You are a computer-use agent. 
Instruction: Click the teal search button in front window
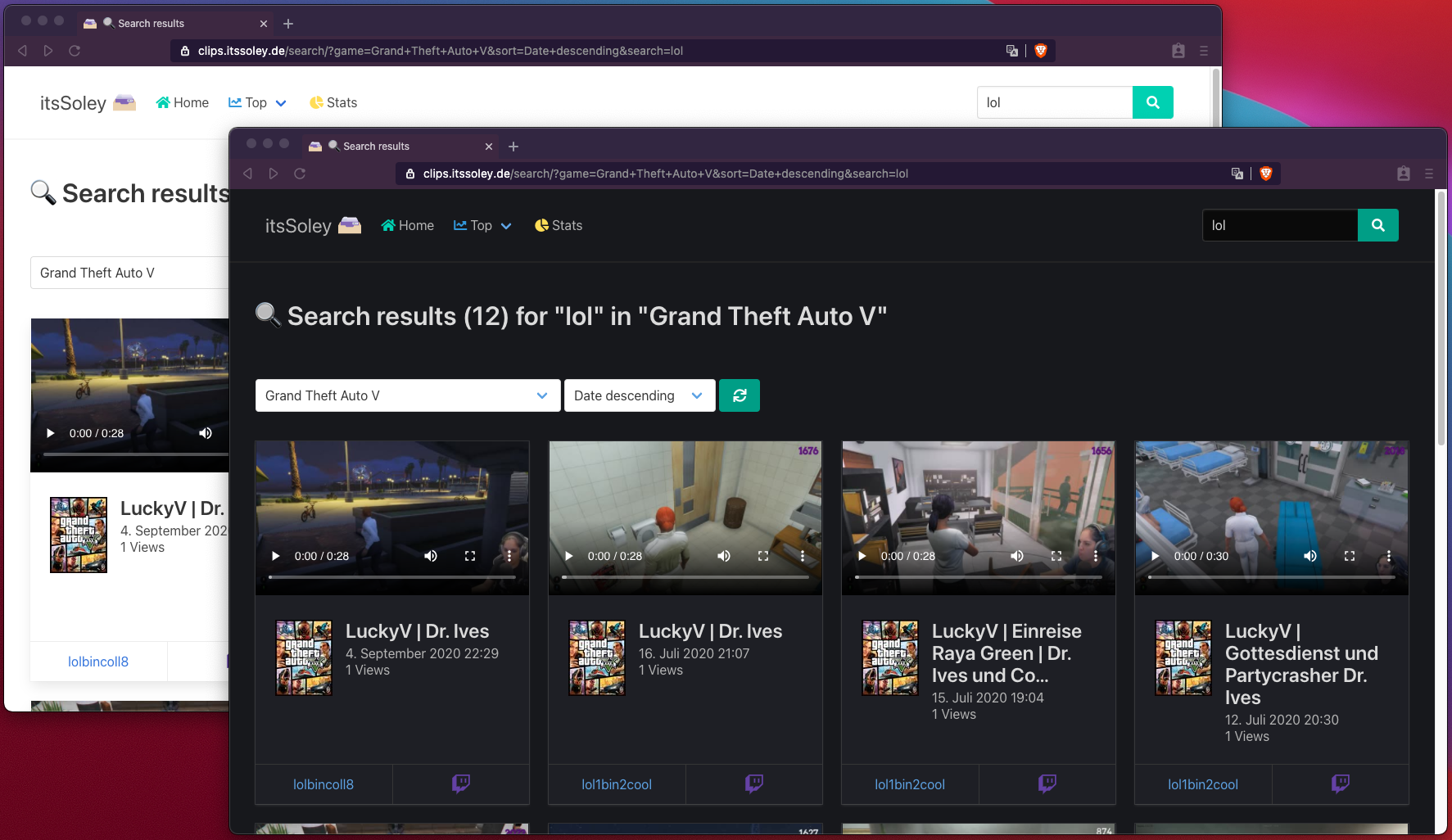1377,225
